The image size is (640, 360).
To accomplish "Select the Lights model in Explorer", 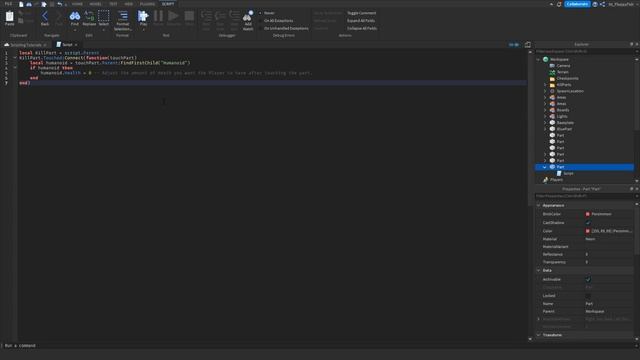I will (562, 116).
